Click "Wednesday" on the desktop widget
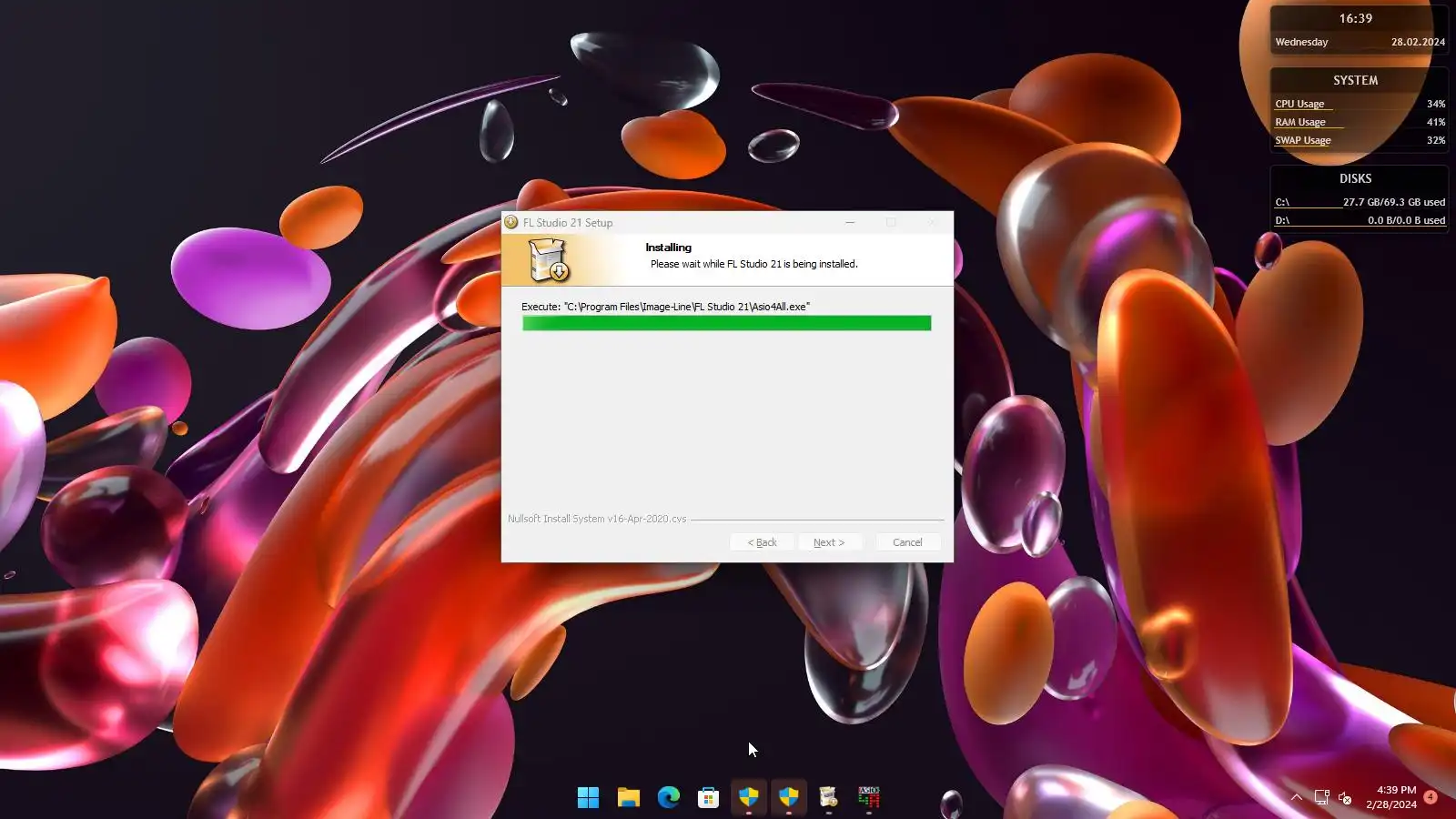The height and width of the screenshot is (819, 1456). point(1301,42)
